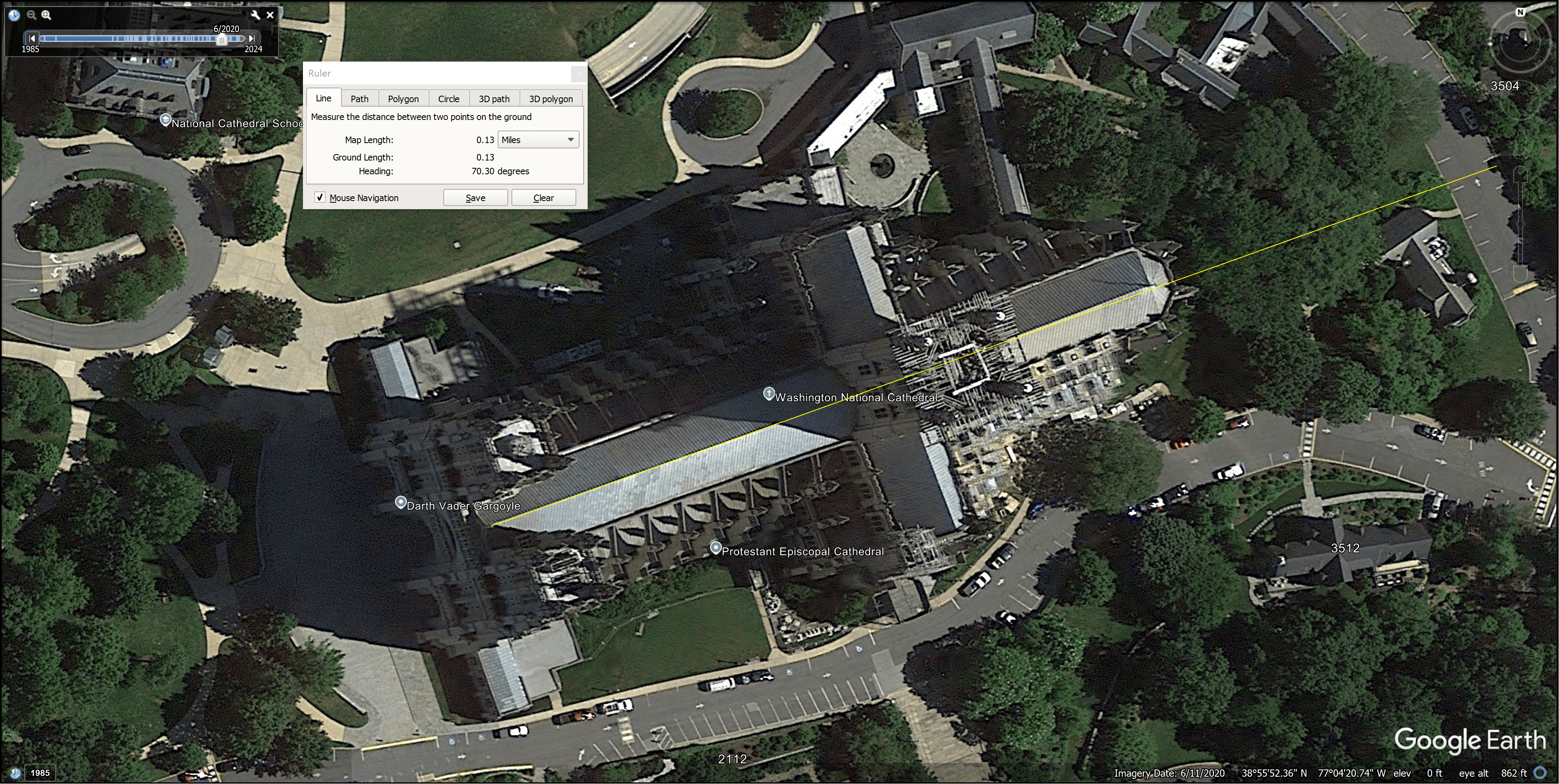Click the Protestant Episcopal Cathedral label

coord(803,552)
